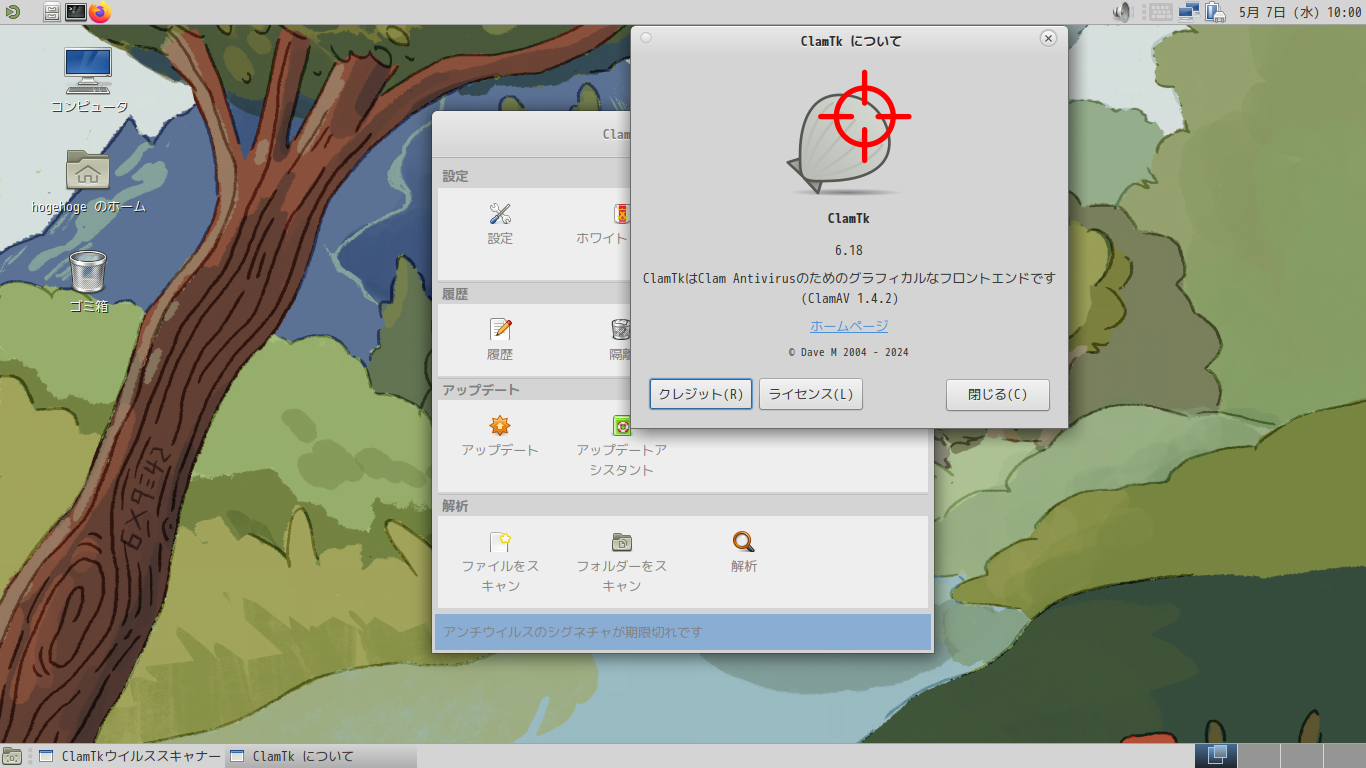Open the green main menu in top panel
This screenshot has width=1366, height=768.
point(12,12)
